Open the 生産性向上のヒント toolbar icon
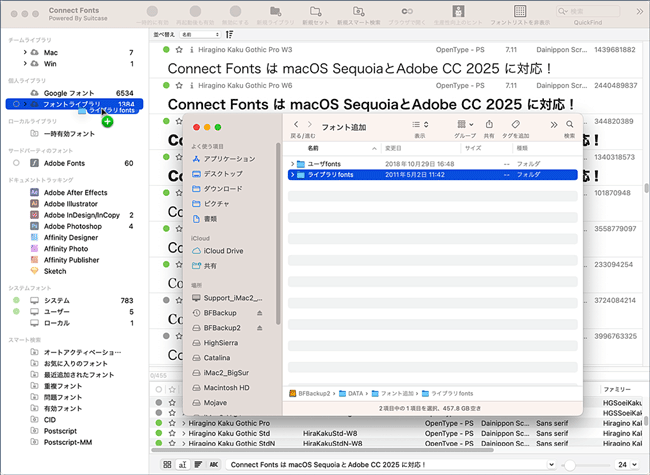This screenshot has width=650, height=475. pos(458,11)
